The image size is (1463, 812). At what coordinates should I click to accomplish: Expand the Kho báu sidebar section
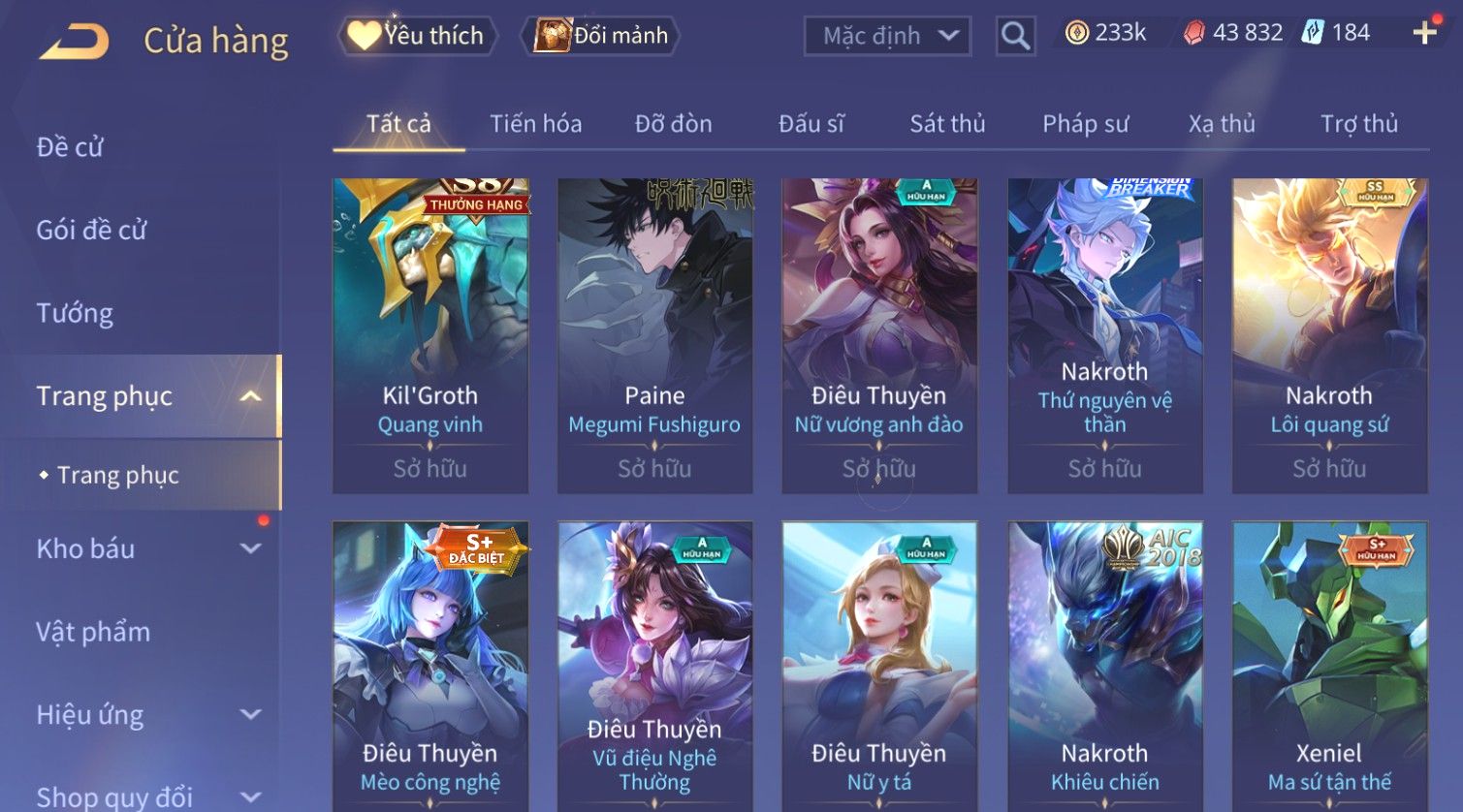(250, 548)
